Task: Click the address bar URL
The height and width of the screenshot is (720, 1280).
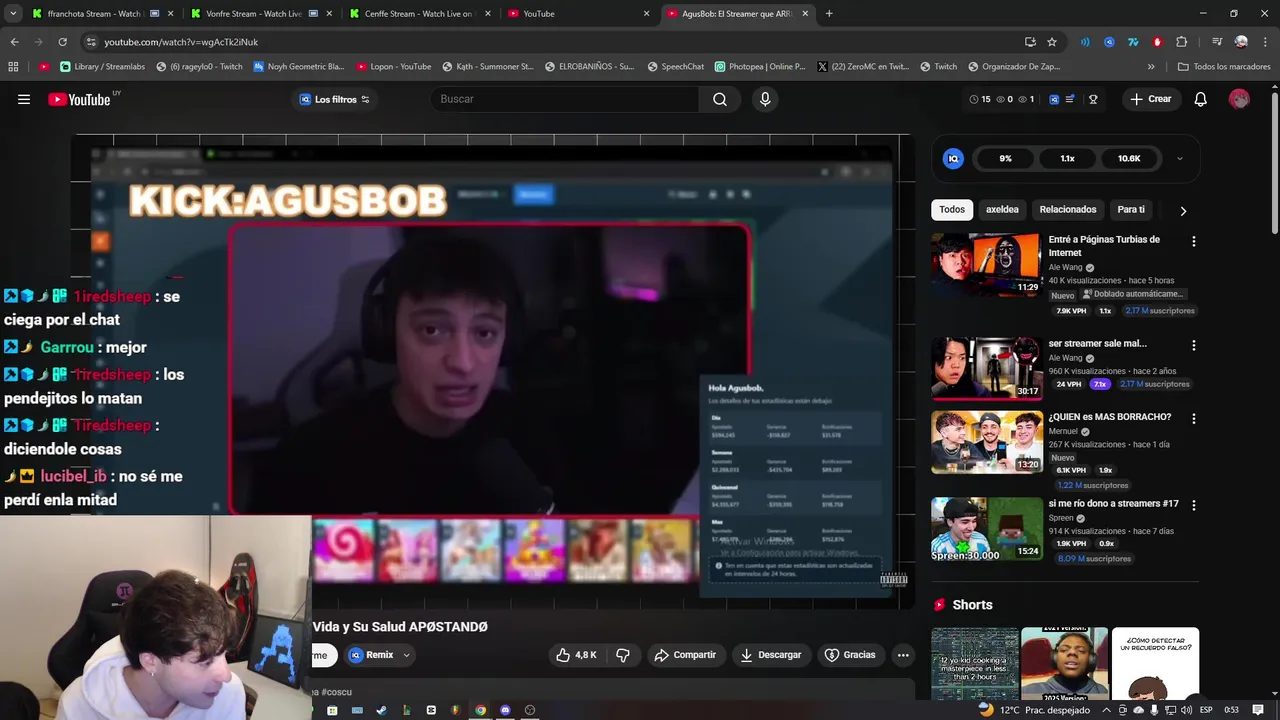Action: pyautogui.click(x=181, y=42)
